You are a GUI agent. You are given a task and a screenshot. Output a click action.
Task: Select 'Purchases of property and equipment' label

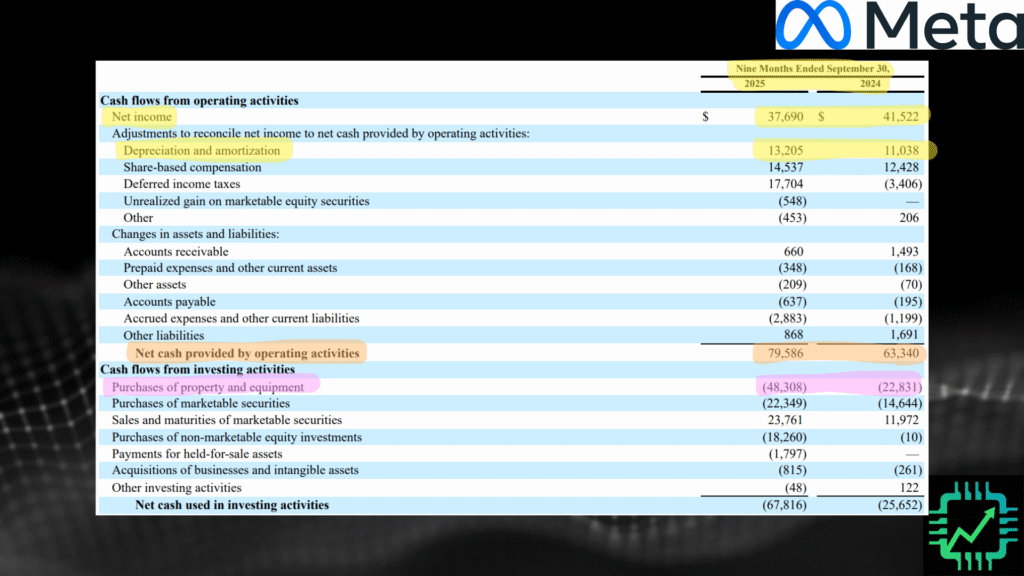click(x=208, y=387)
